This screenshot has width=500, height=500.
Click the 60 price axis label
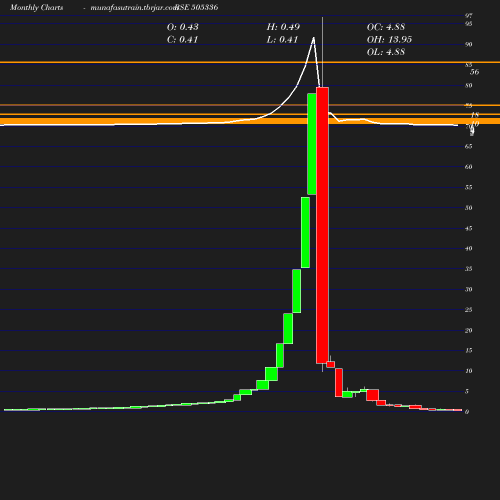469,167
